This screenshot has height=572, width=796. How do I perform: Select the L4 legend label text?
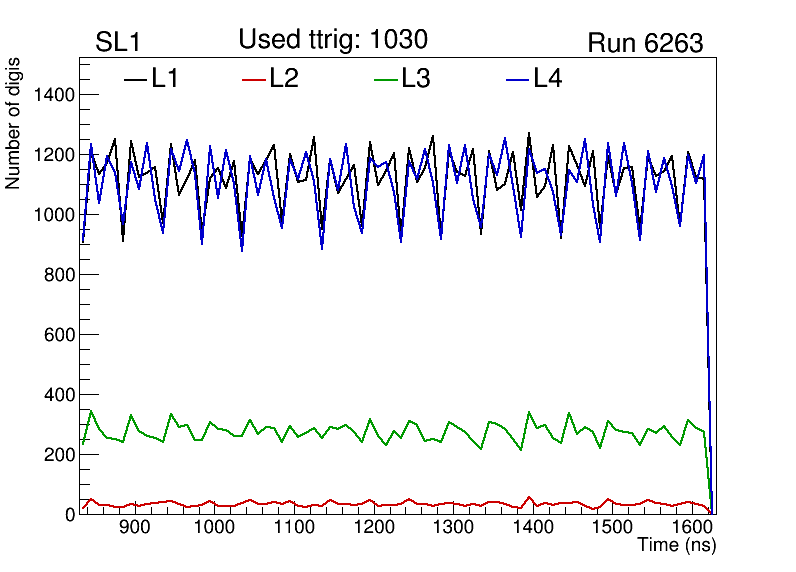tap(548, 79)
